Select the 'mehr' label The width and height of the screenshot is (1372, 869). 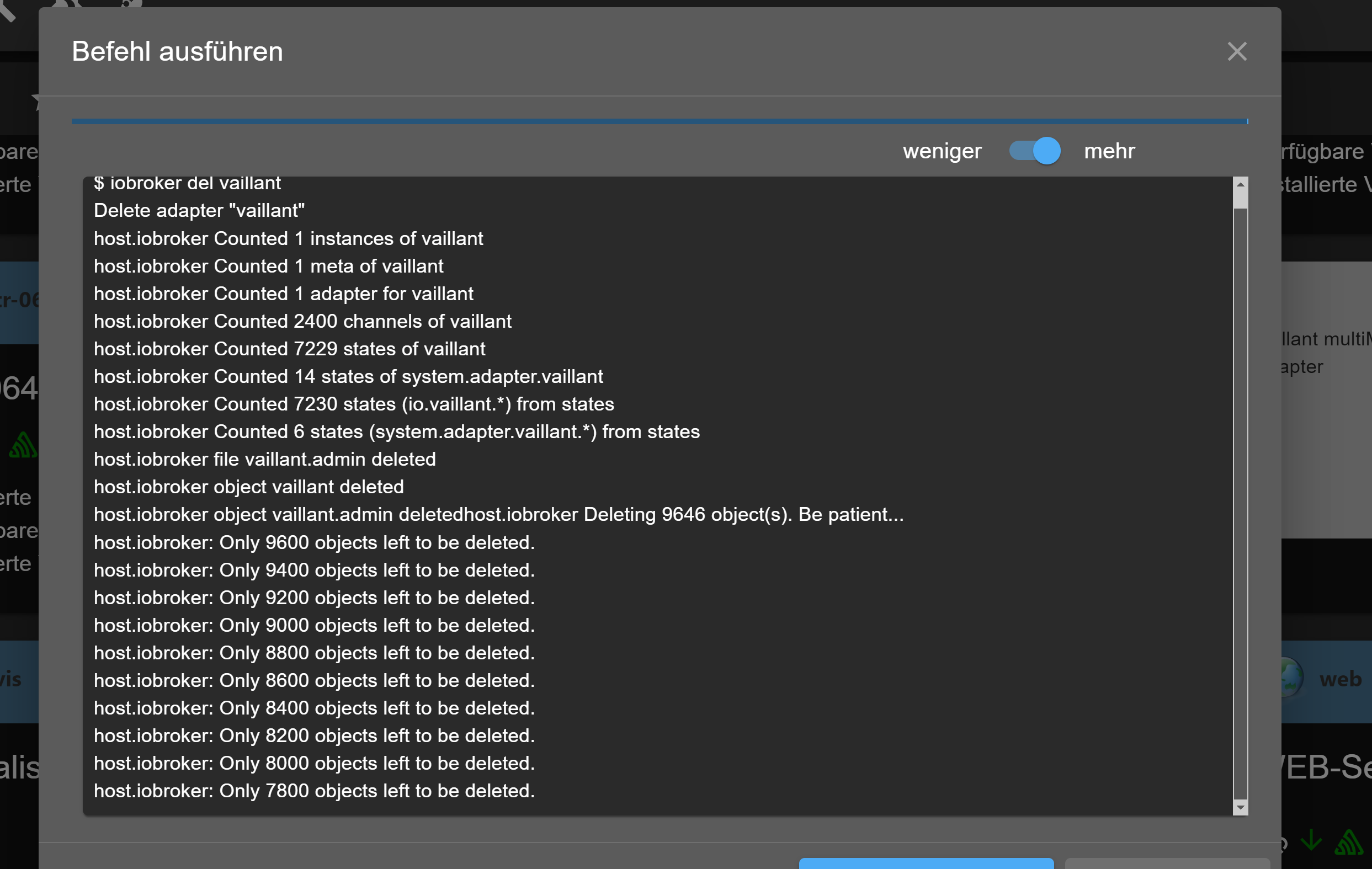(x=1109, y=151)
